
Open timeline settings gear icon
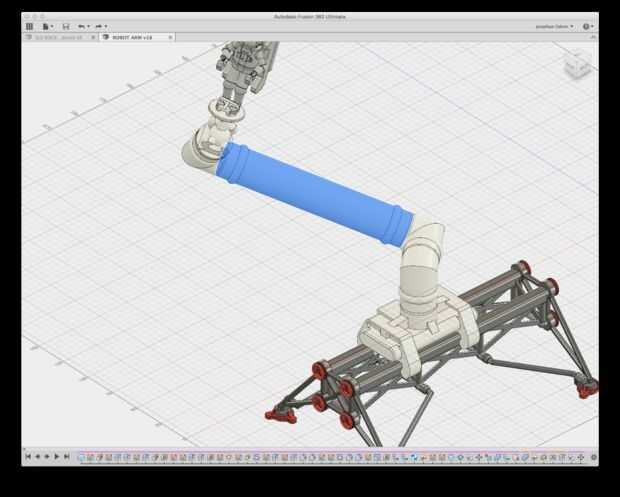click(594, 457)
